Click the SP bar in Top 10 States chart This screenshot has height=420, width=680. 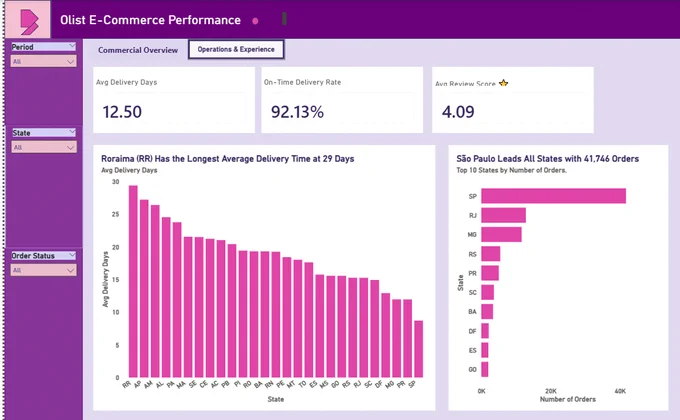tap(554, 196)
